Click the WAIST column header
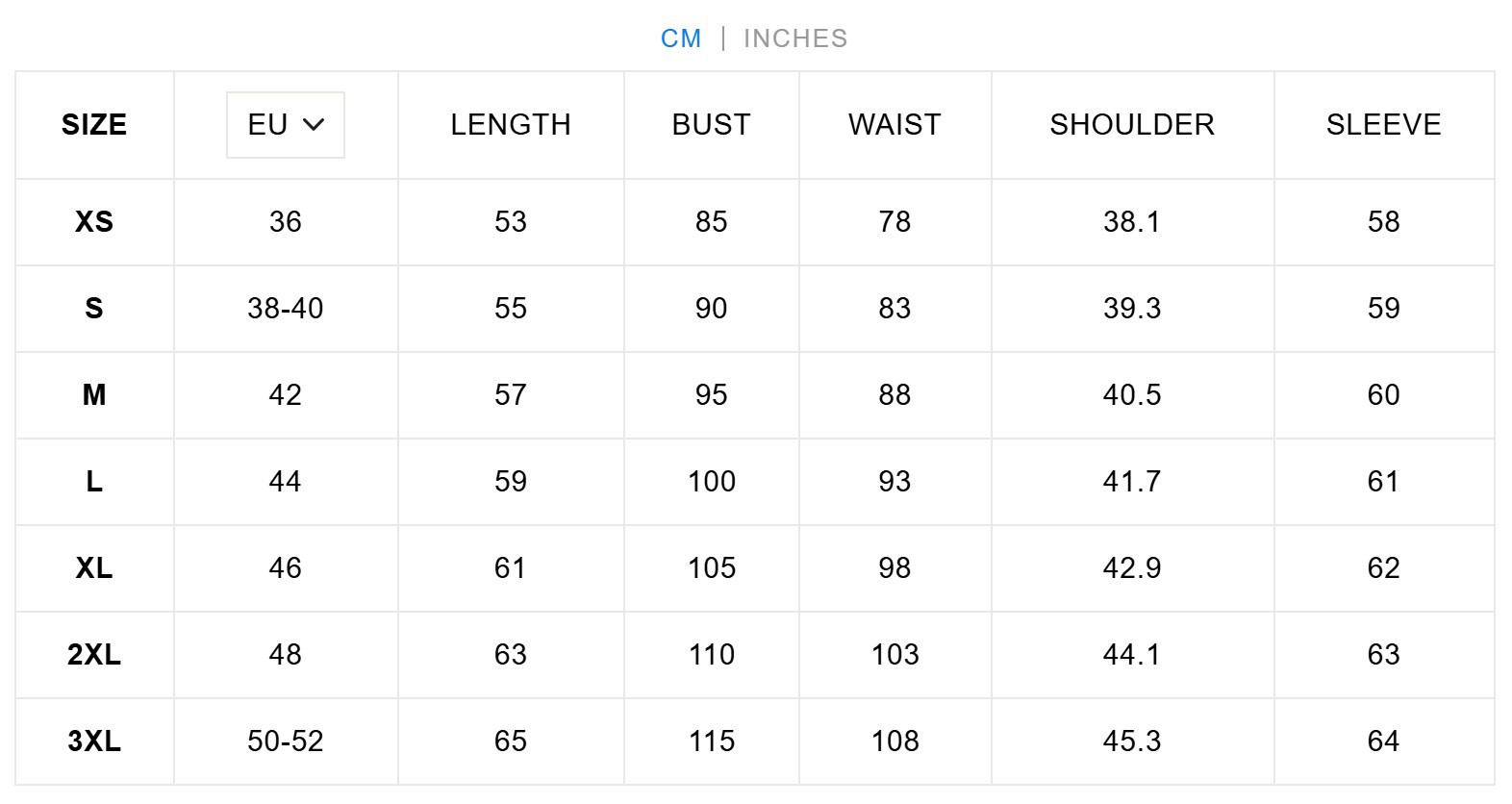Viewport: 1512px width, 804px height. coord(895,125)
